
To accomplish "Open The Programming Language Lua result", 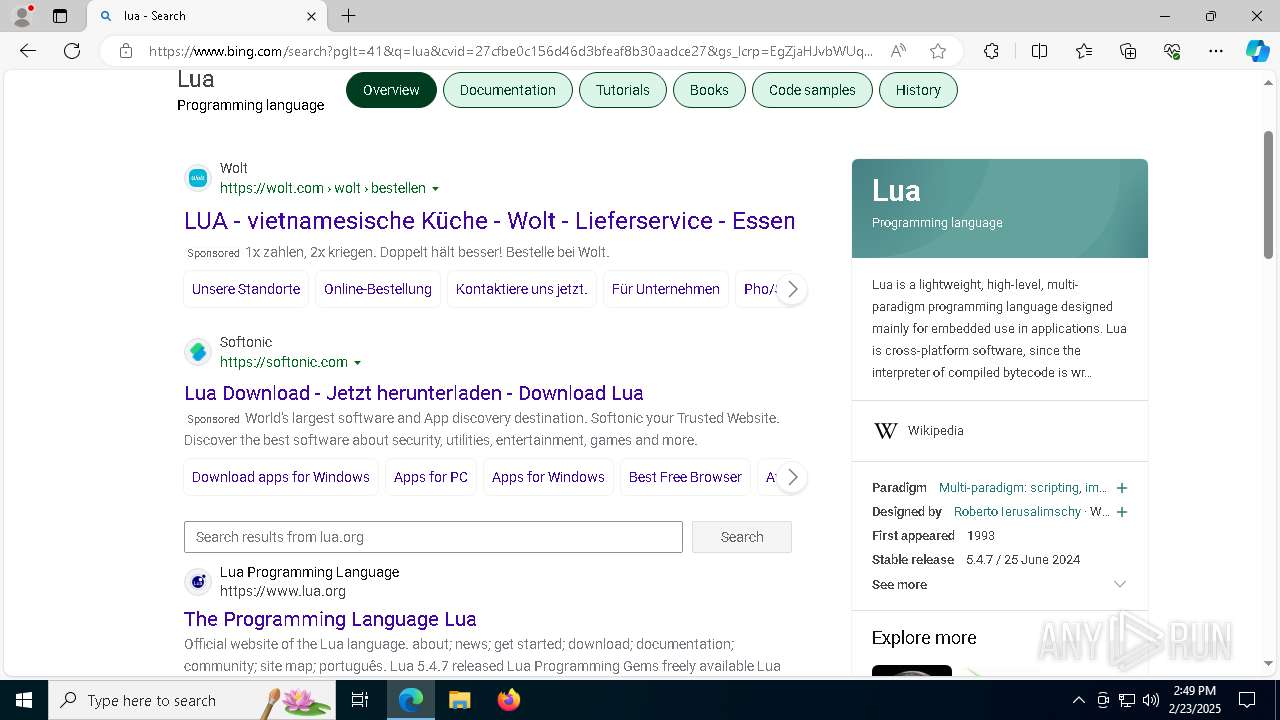I will pyautogui.click(x=330, y=619).
